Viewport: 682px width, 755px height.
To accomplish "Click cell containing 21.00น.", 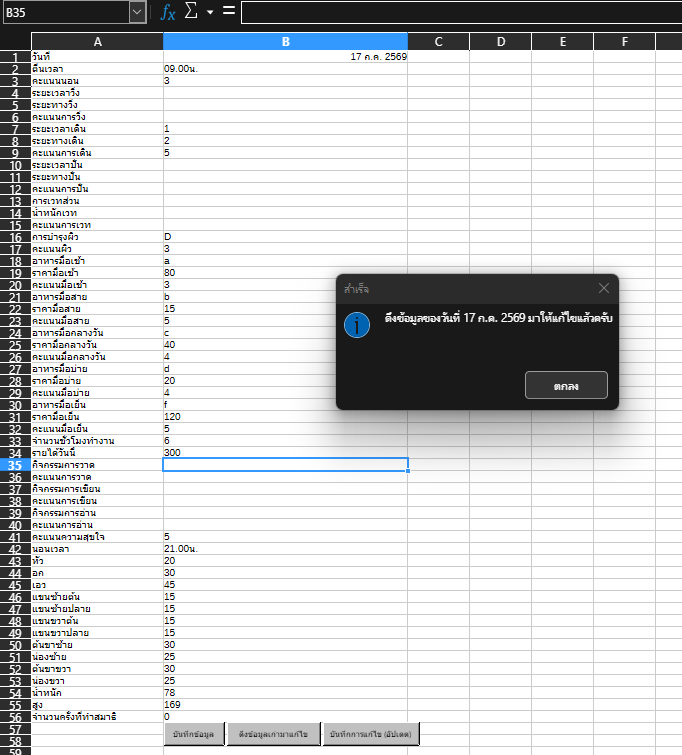I will (286, 549).
